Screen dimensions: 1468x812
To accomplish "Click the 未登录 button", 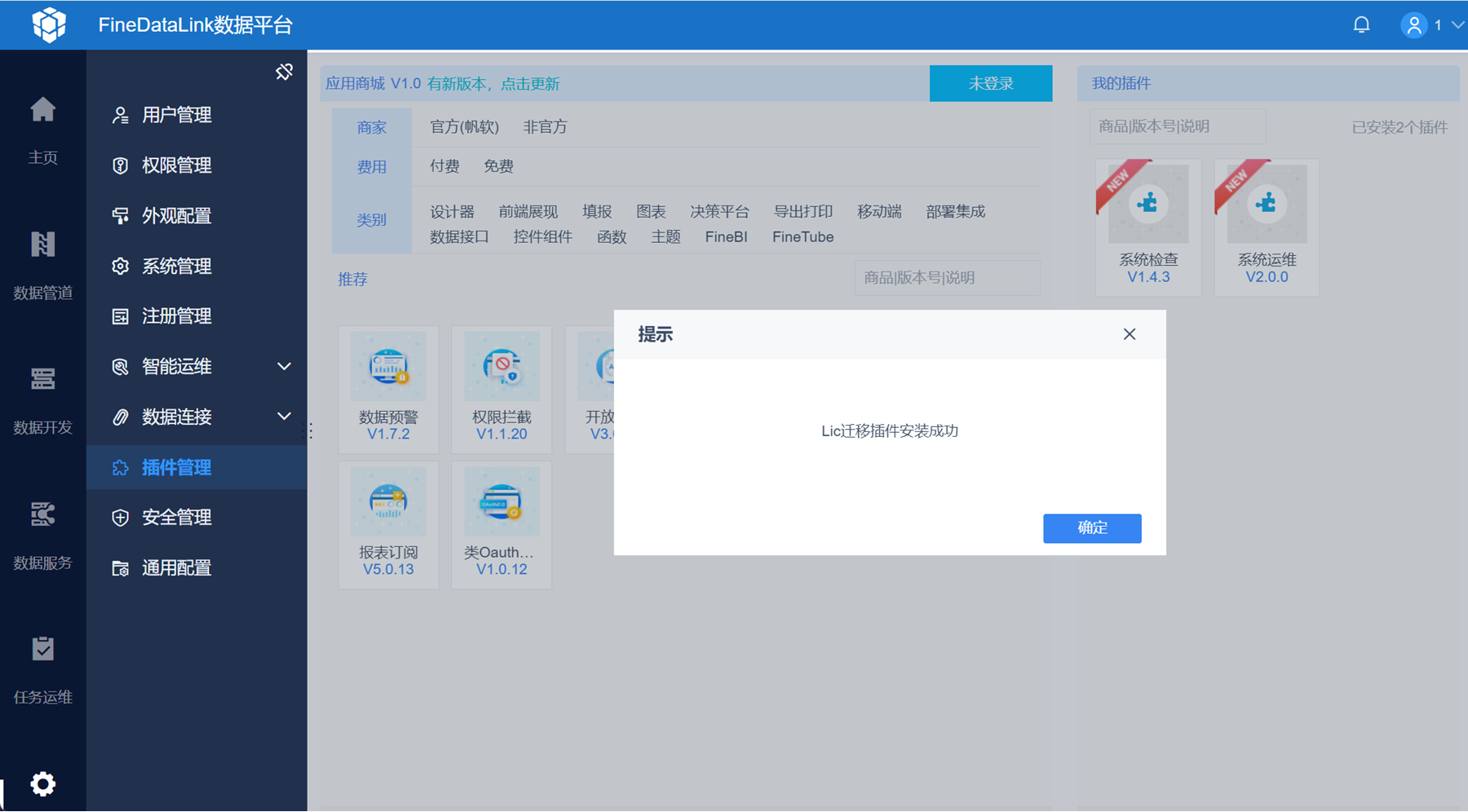I will [x=991, y=83].
